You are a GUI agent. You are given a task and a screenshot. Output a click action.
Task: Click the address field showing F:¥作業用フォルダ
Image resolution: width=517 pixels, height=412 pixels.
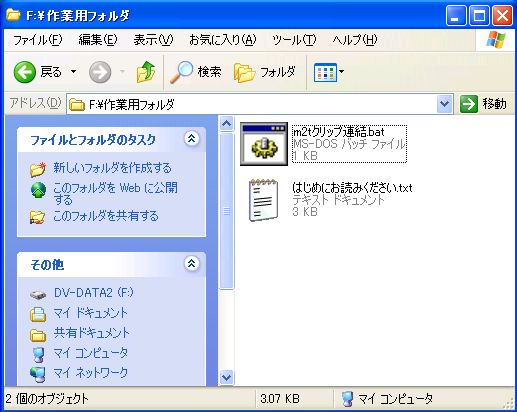point(252,105)
